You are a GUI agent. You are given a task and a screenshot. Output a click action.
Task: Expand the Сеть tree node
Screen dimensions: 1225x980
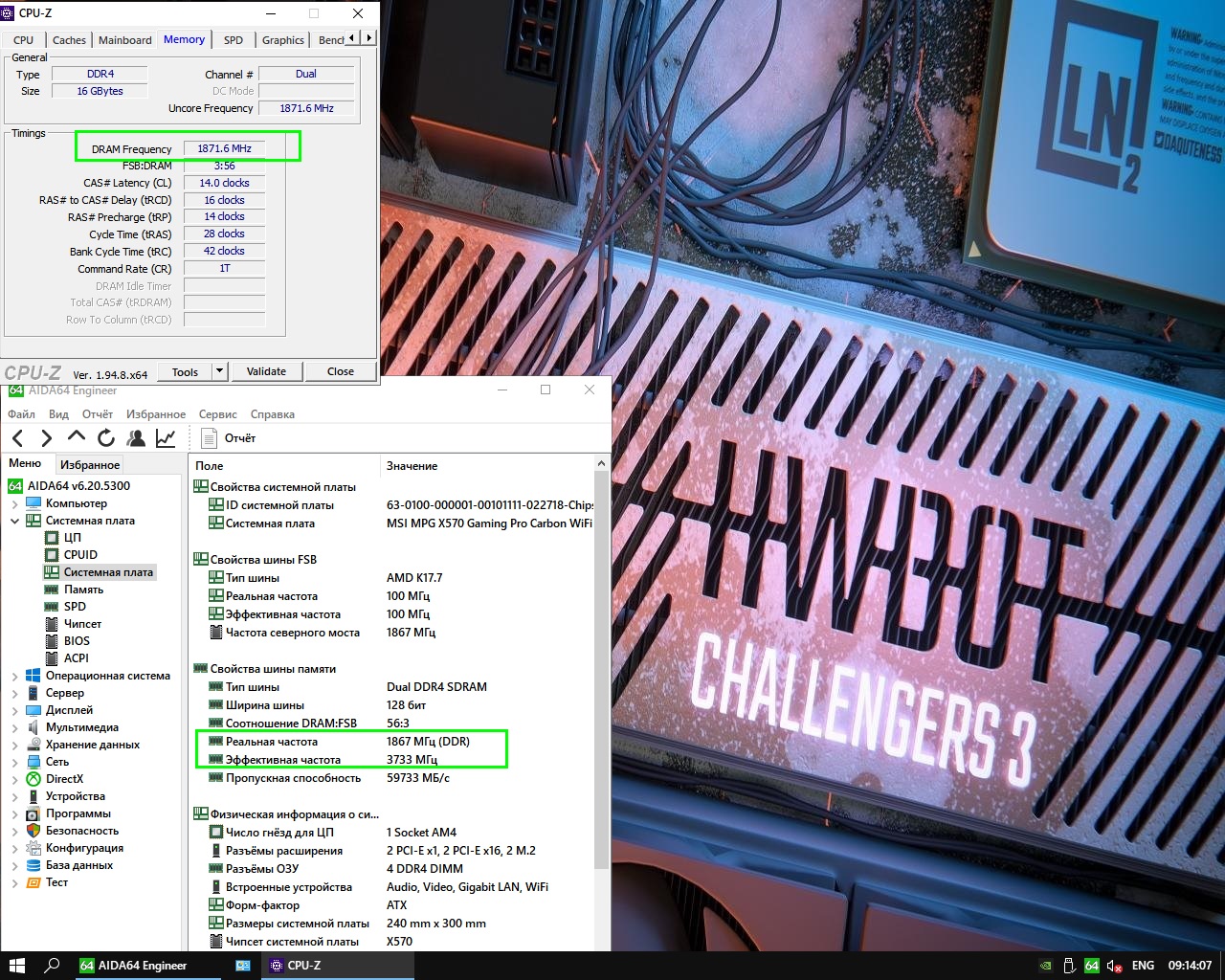[14, 762]
